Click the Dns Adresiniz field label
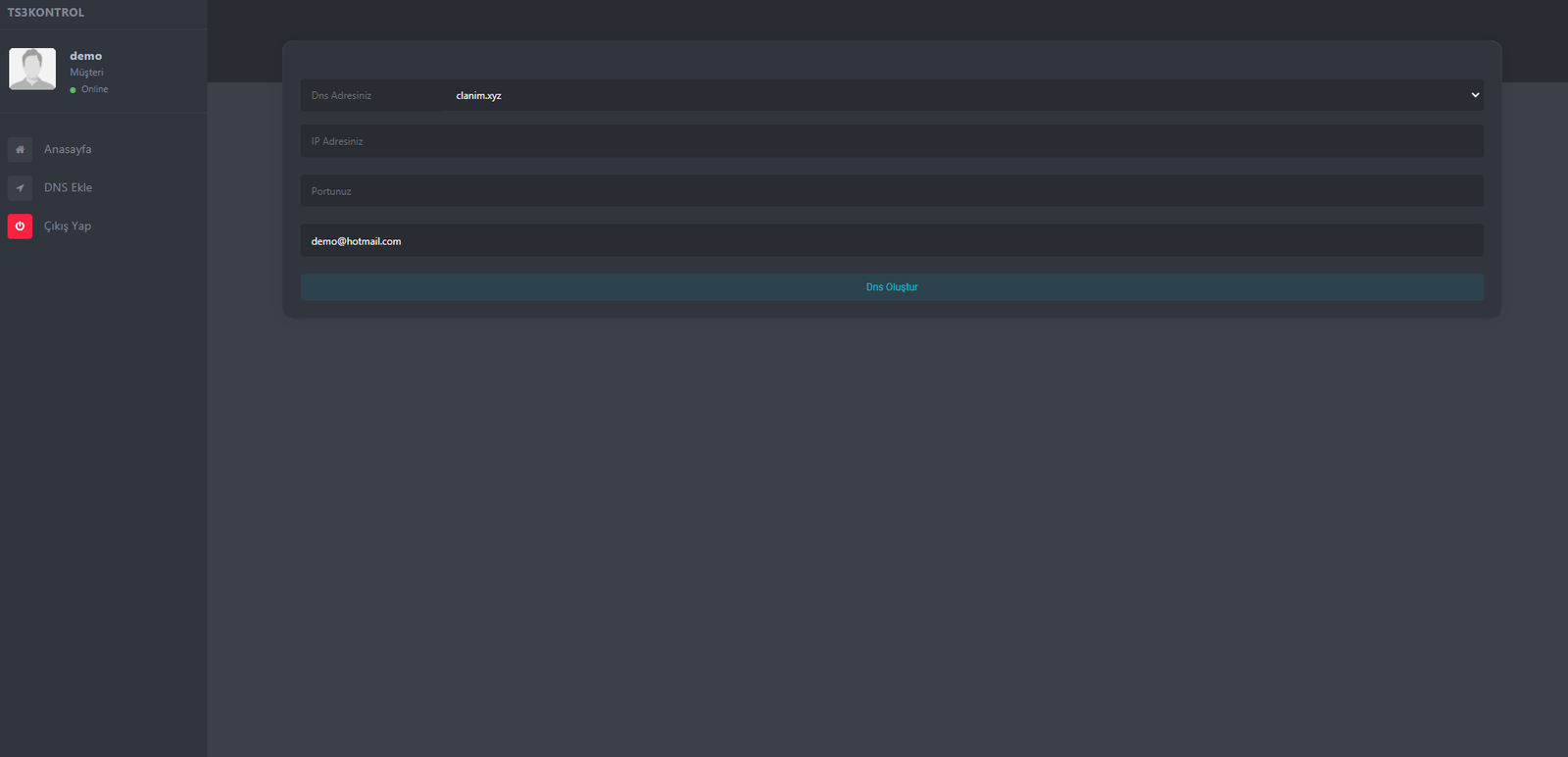 [341, 95]
